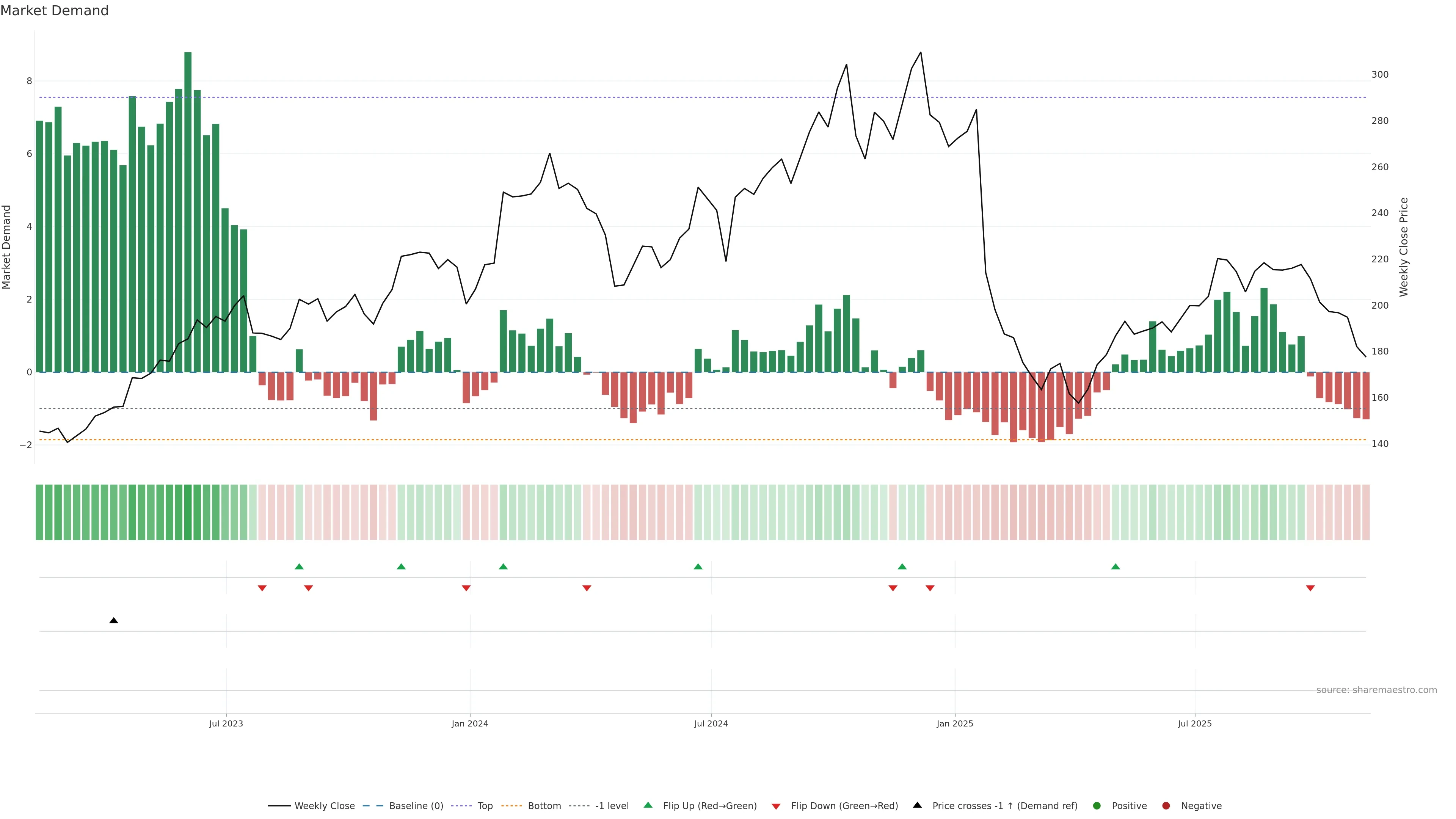The image size is (1456, 819).
Task: Click the Flip Down legend red triangle
Action: click(x=776, y=806)
